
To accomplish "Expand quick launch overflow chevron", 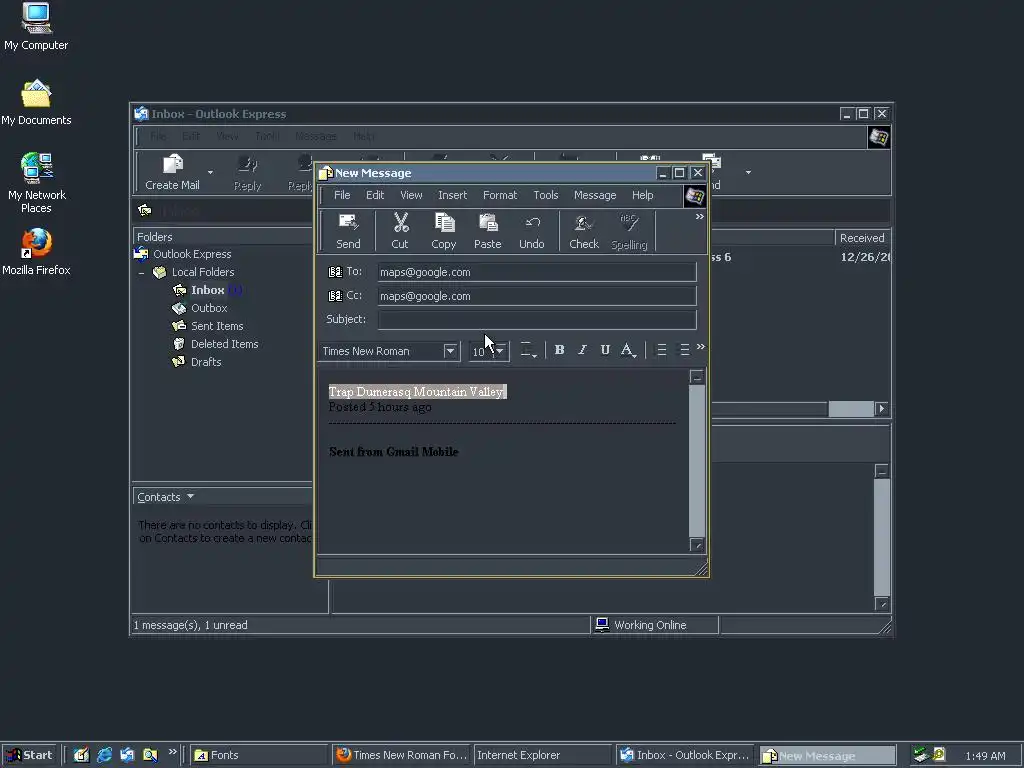I will click(172, 752).
